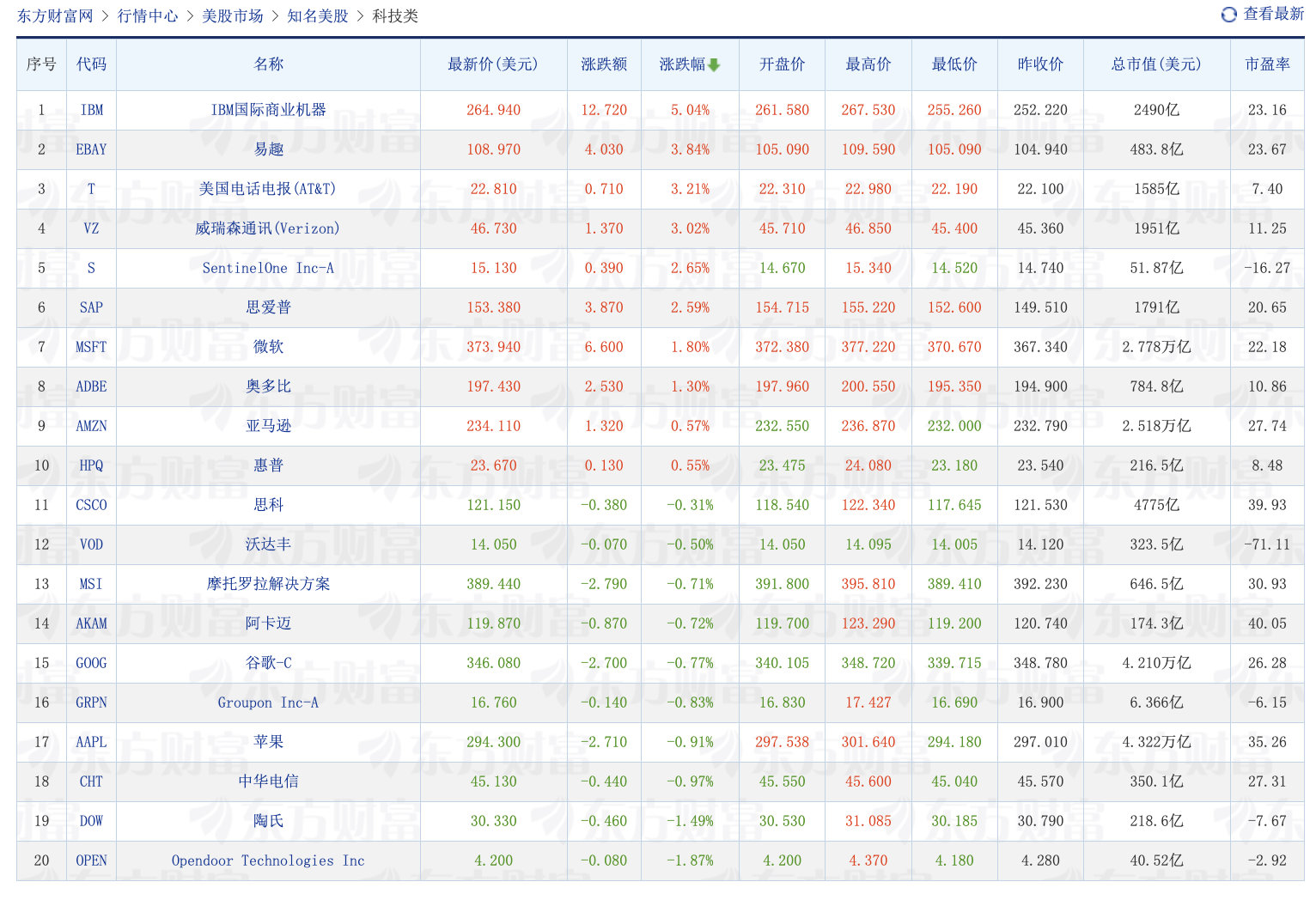The image size is (1316, 900).
Task: Open 美国电话电报(AT&T) stock link
Action: pyautogui.click(x=268, y=189)
